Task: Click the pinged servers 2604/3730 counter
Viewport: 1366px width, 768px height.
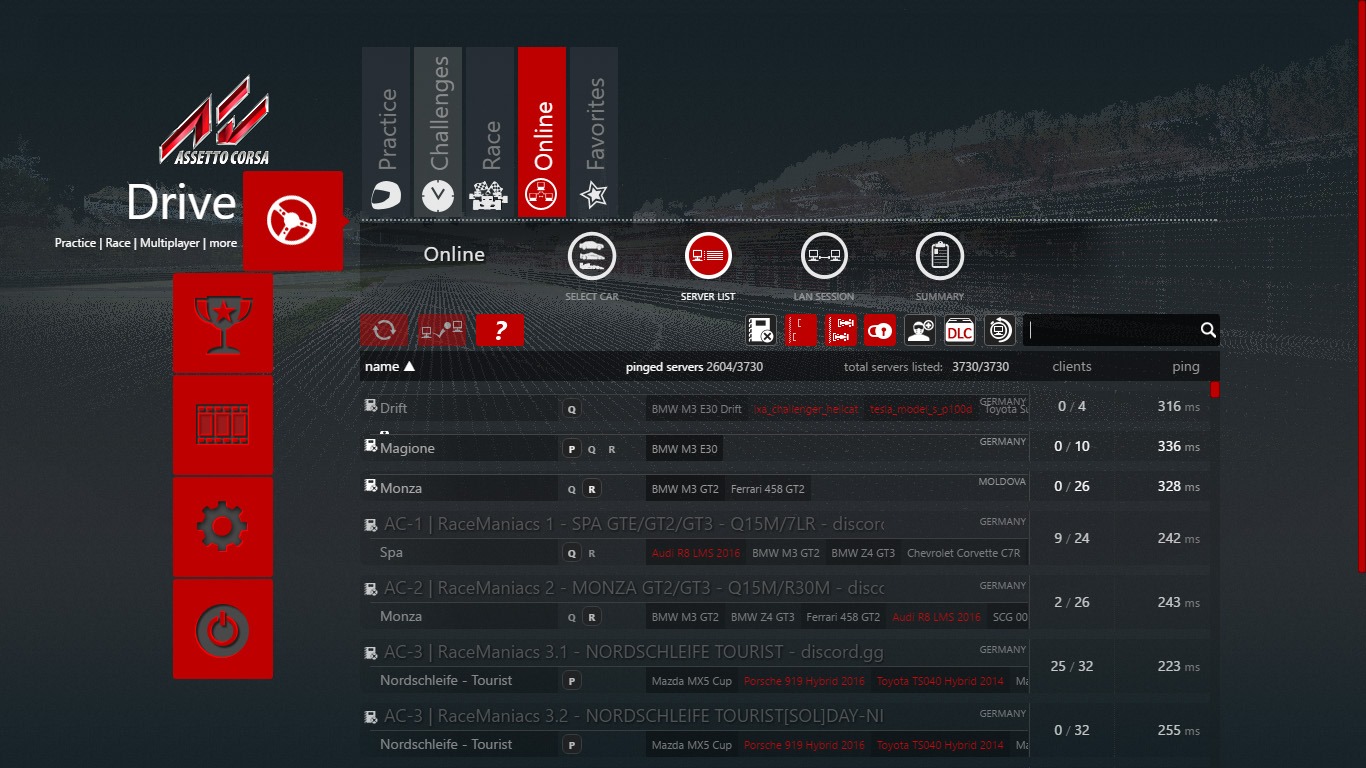Action: [x=694, y=367]
